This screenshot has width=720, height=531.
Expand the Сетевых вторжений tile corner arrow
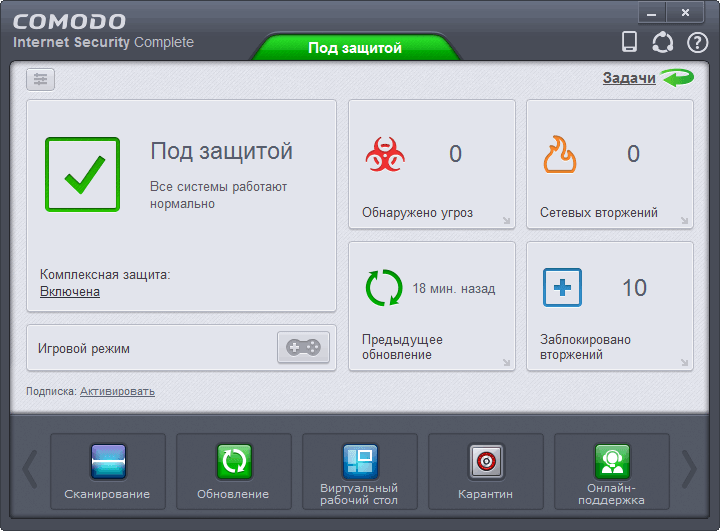684,220
